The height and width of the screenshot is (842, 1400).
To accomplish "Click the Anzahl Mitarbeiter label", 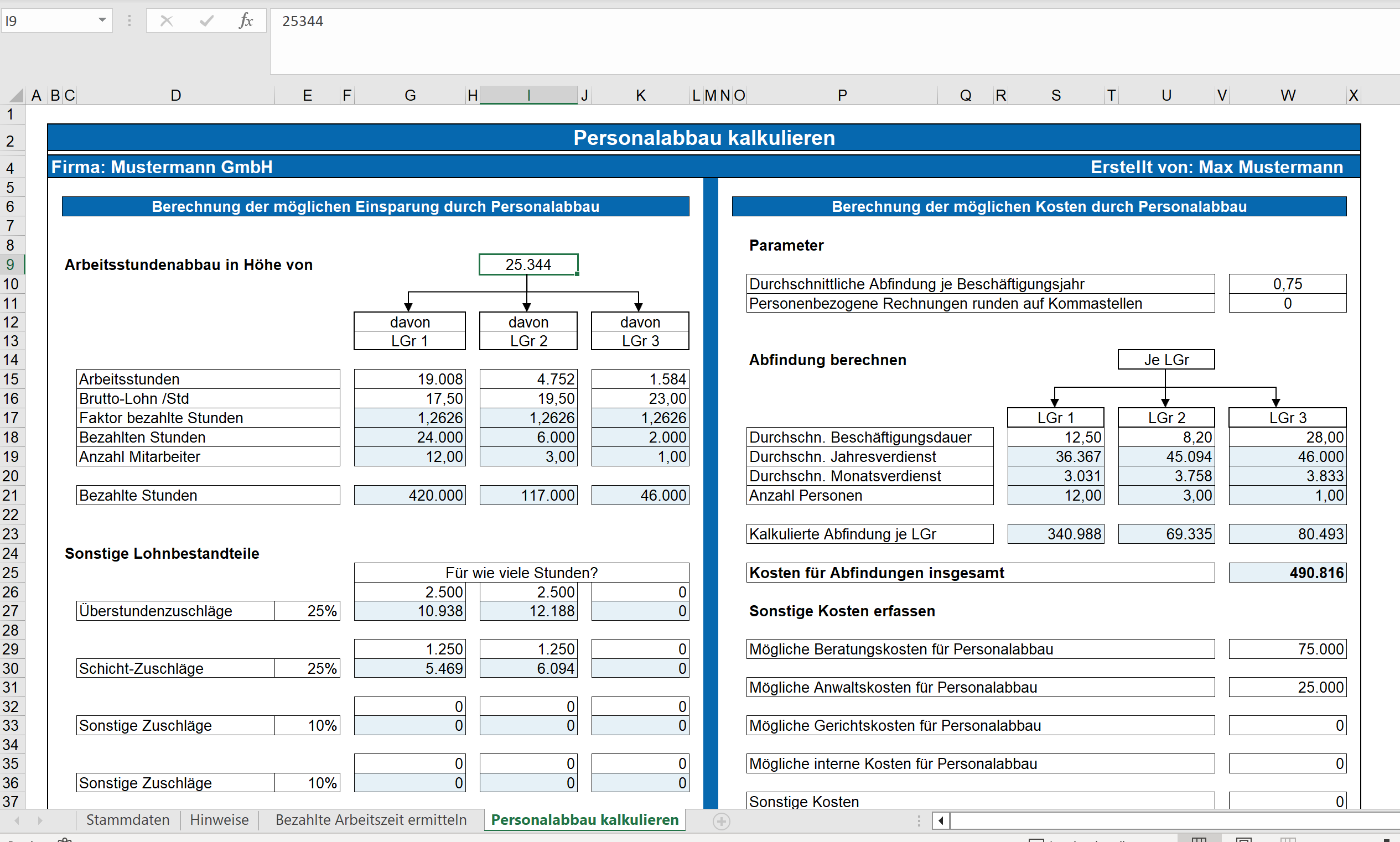I will coord(208,457).
